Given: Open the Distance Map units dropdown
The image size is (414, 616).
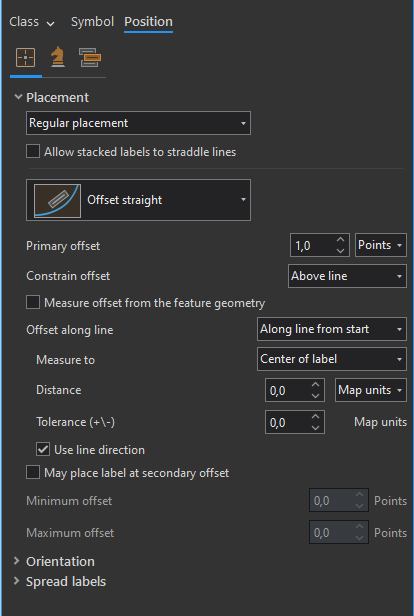Looking at the screenshot, I should pyautogui.click(x=371, y=390).
